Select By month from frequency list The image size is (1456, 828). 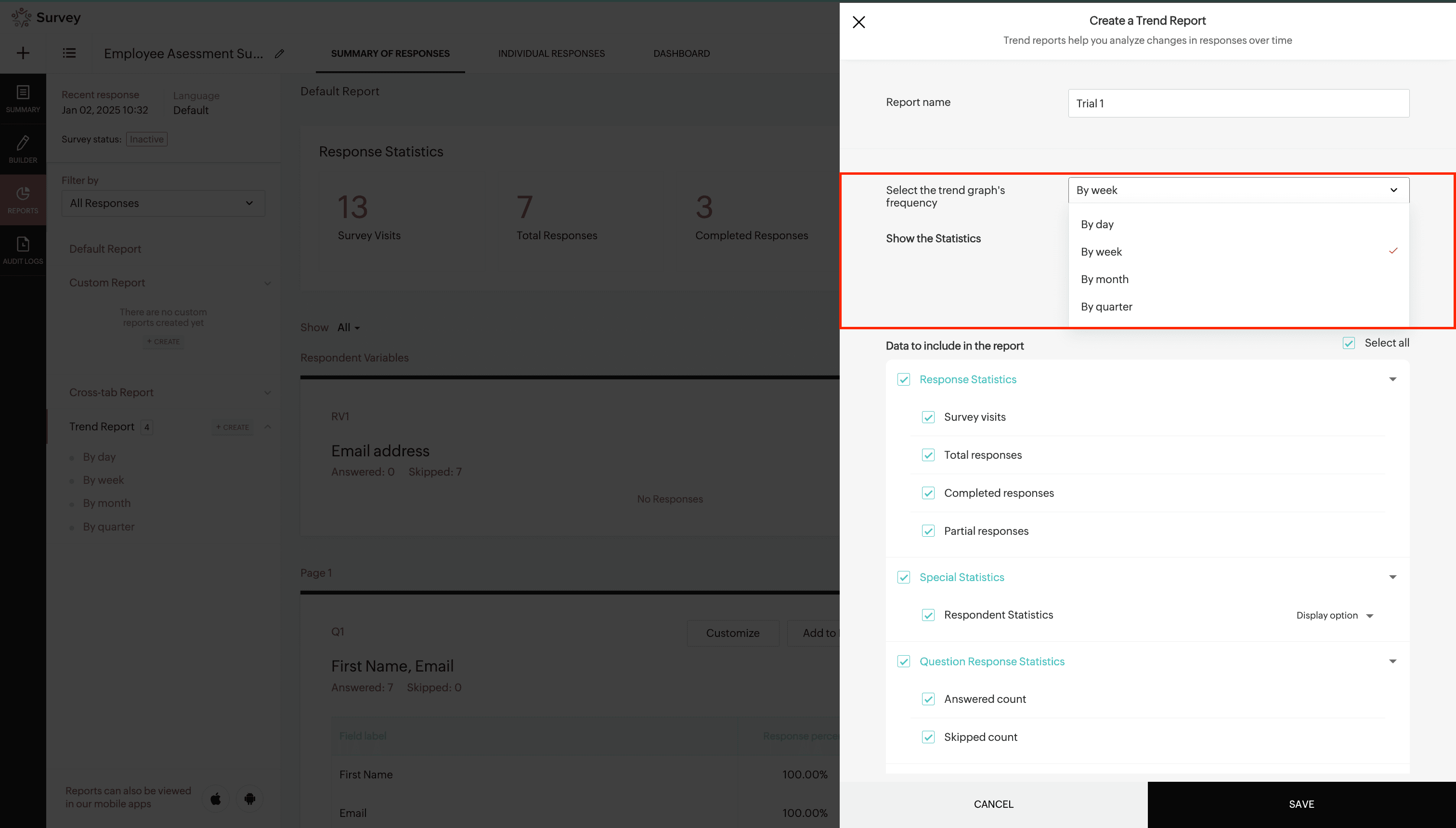[x=1105, y=279]
